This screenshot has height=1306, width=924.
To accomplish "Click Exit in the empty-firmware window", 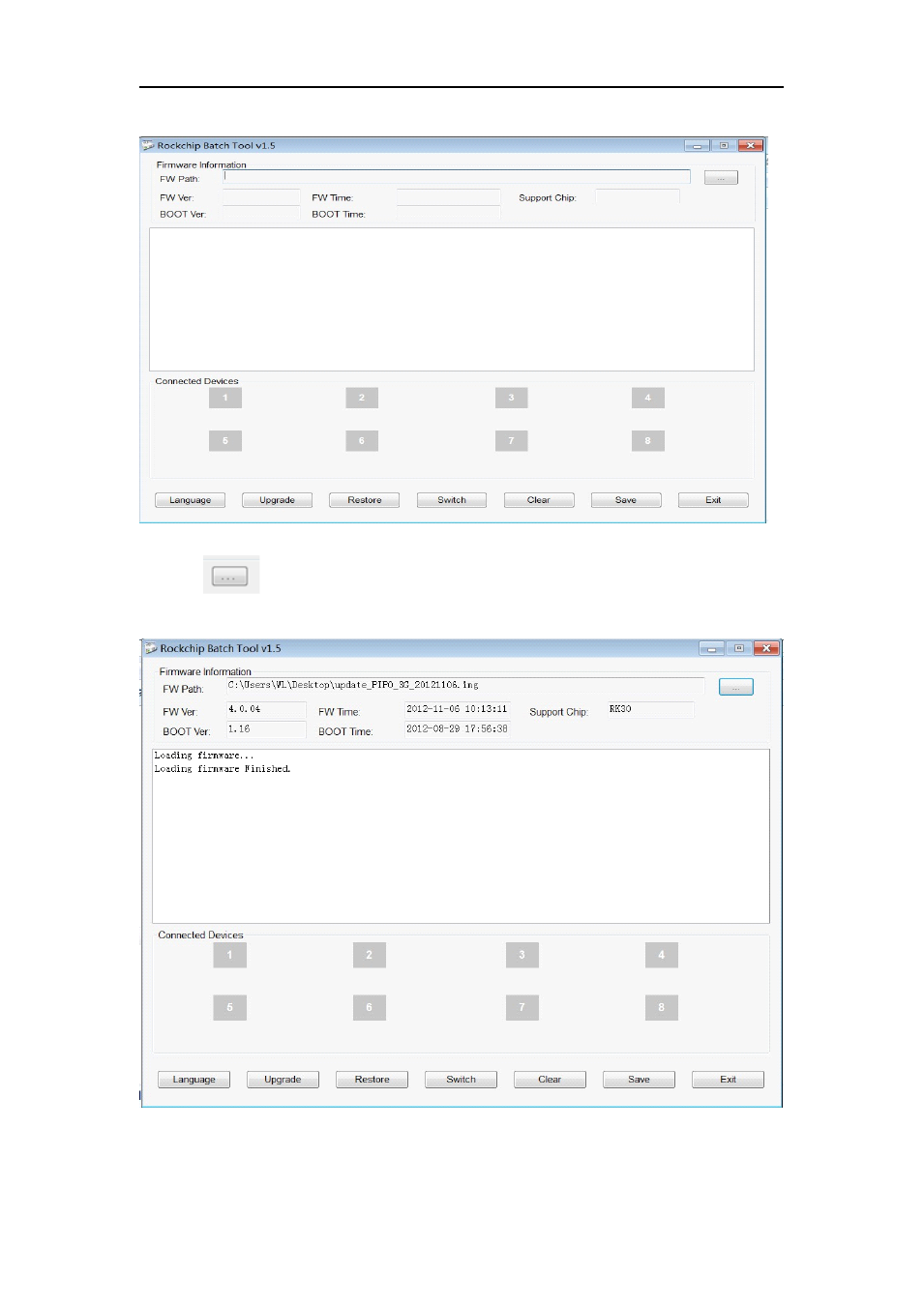I will pos(714,500).
